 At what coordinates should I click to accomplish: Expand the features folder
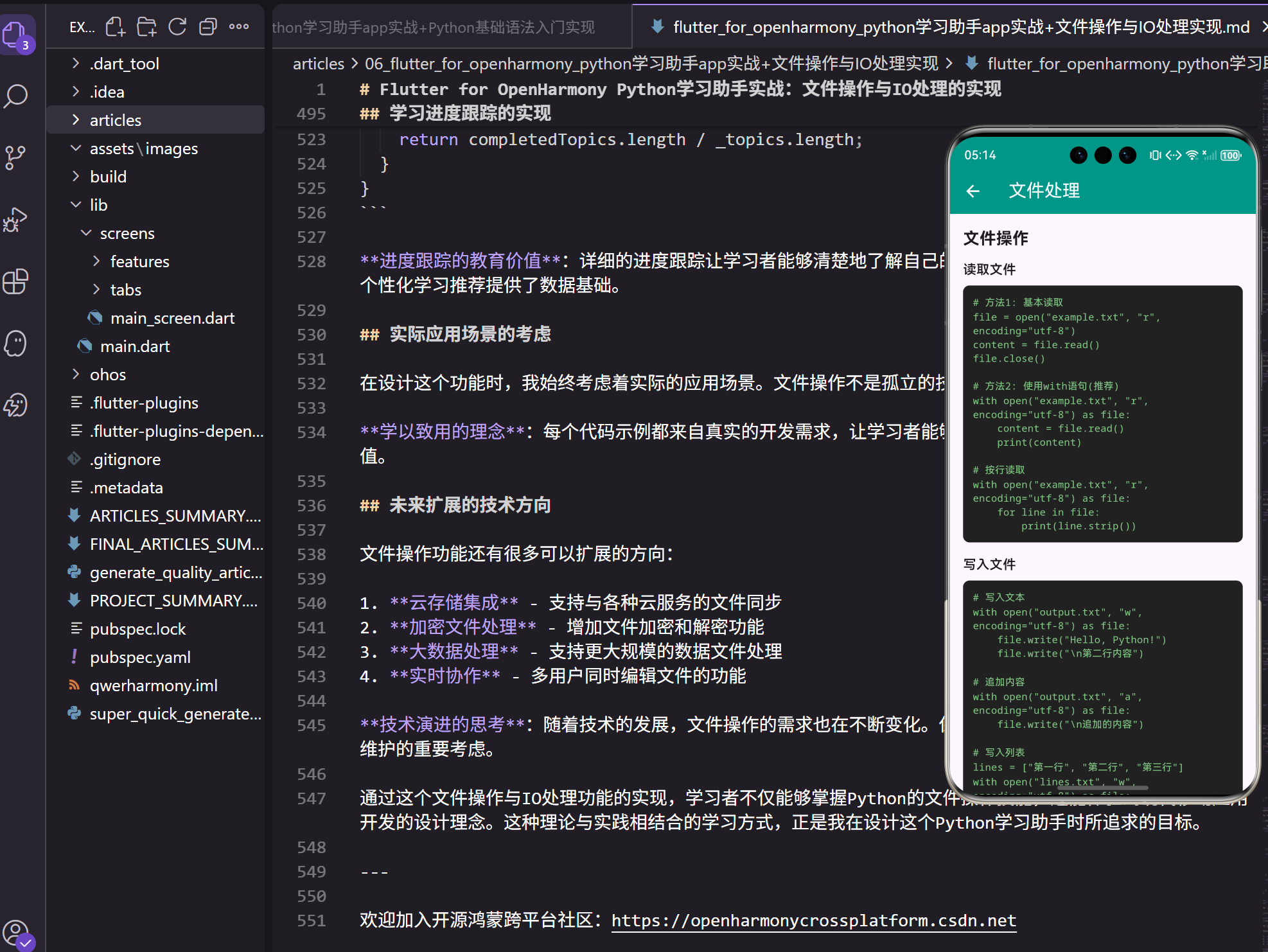coord(96,261)
